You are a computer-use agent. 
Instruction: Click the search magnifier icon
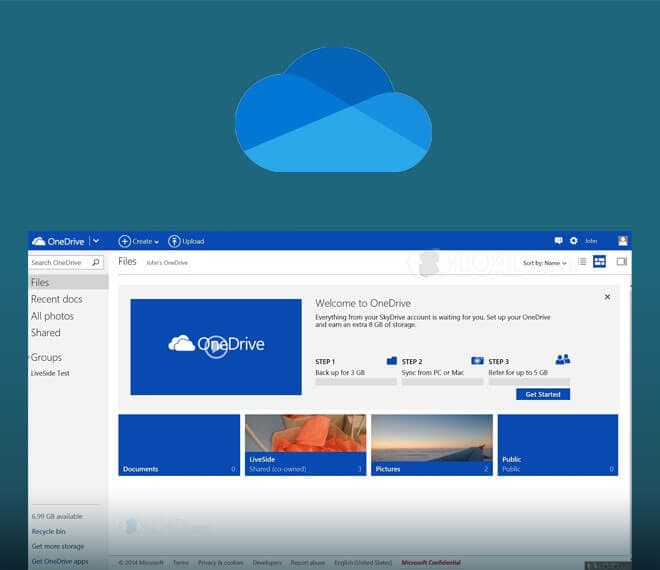point(96,262)
